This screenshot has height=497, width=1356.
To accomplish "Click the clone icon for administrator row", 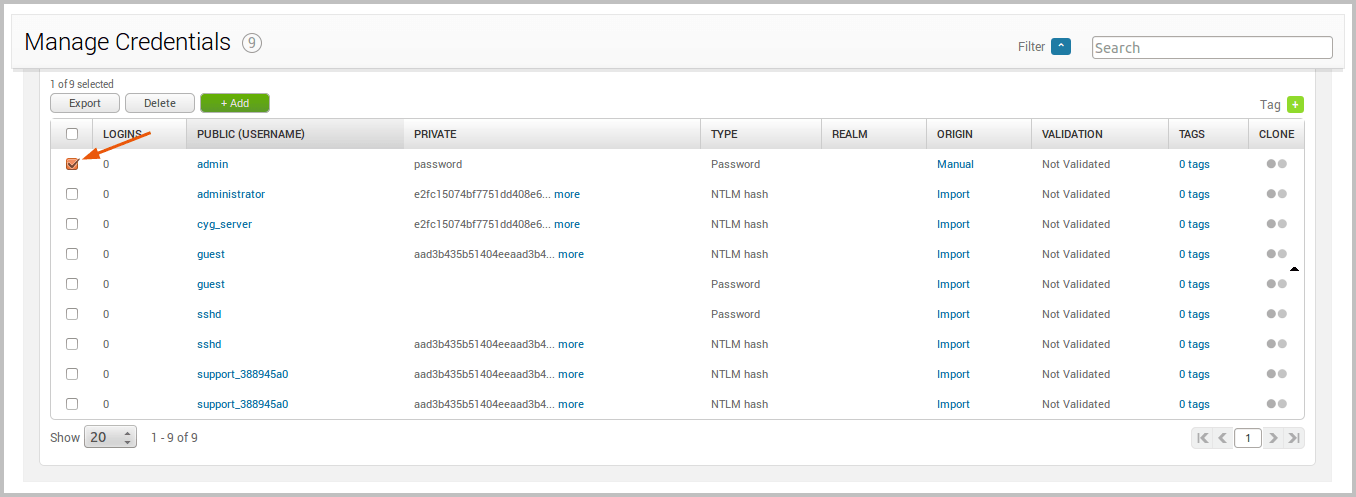I will pyautogui.click(x=1276, y=194).
